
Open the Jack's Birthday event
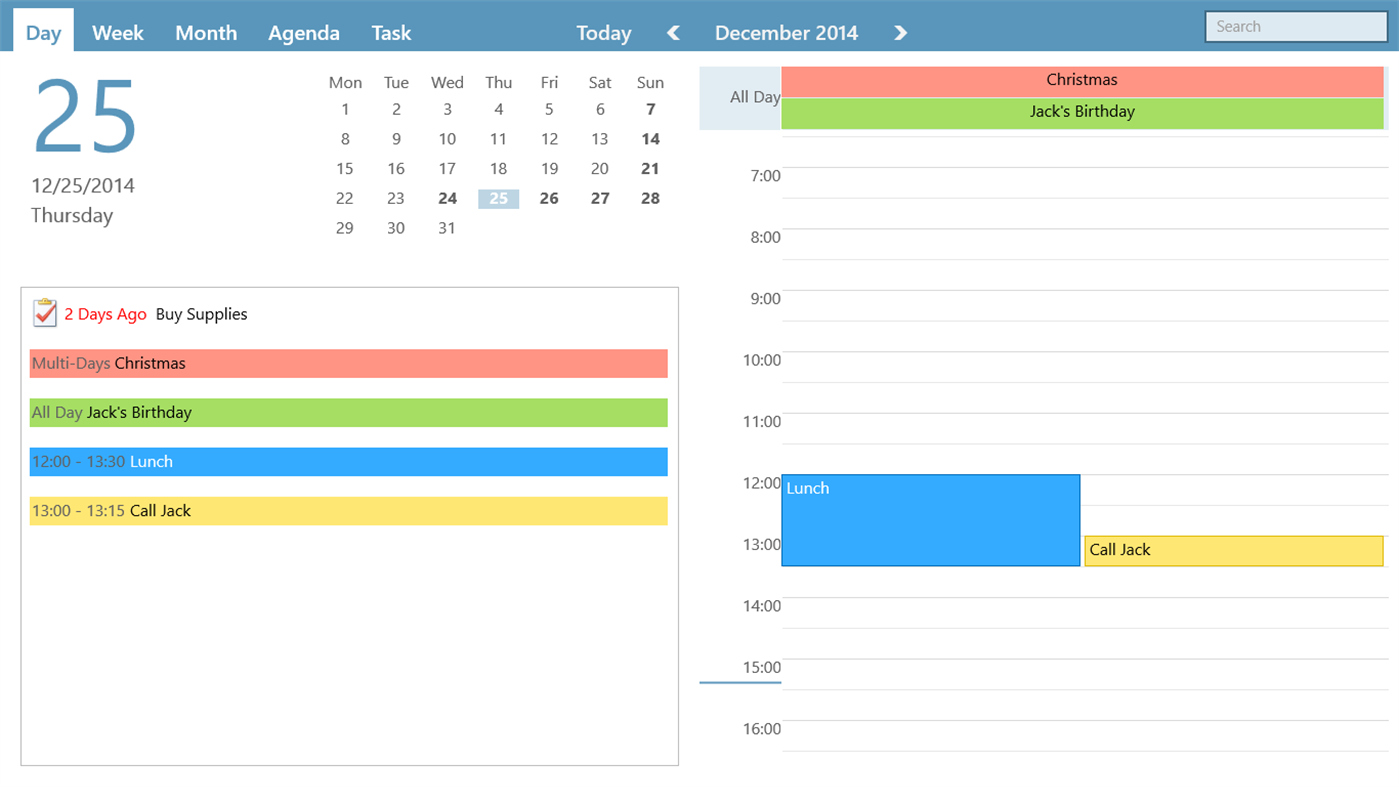pos(1081,112)
